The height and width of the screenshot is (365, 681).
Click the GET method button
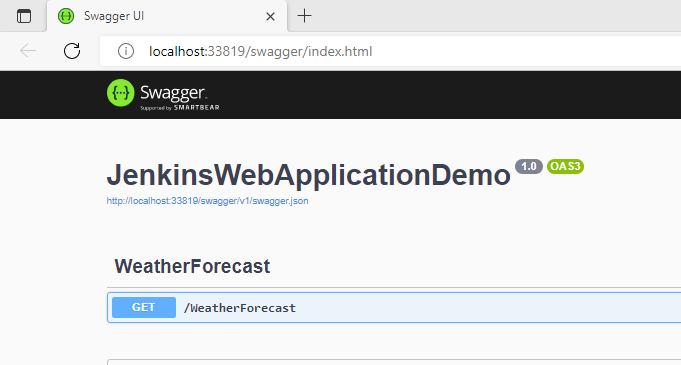click(x=144, y=308)
